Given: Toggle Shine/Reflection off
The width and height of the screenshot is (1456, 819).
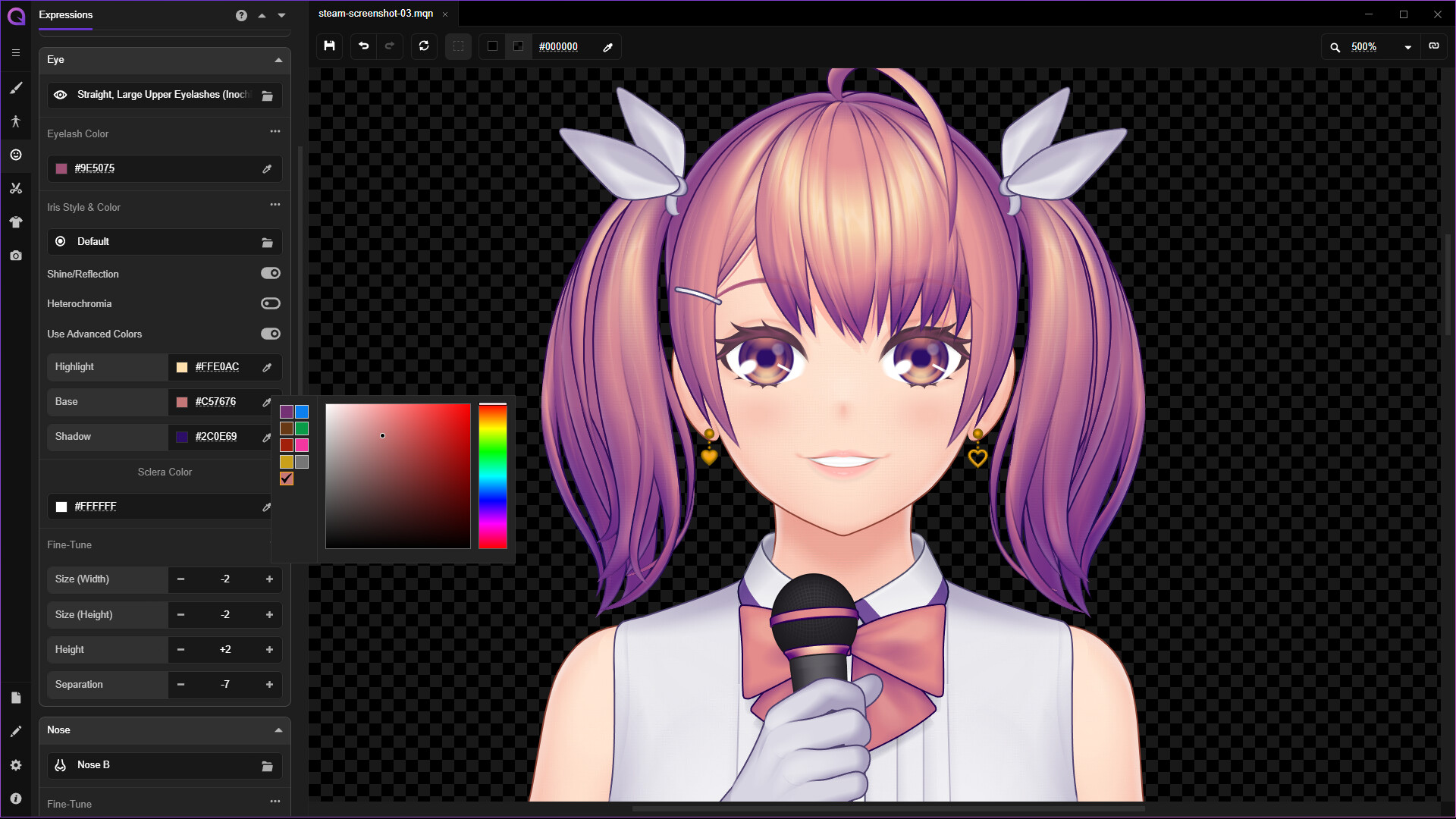Looking at the screenshot, I should pyautogui.click(x=271, y=273).
